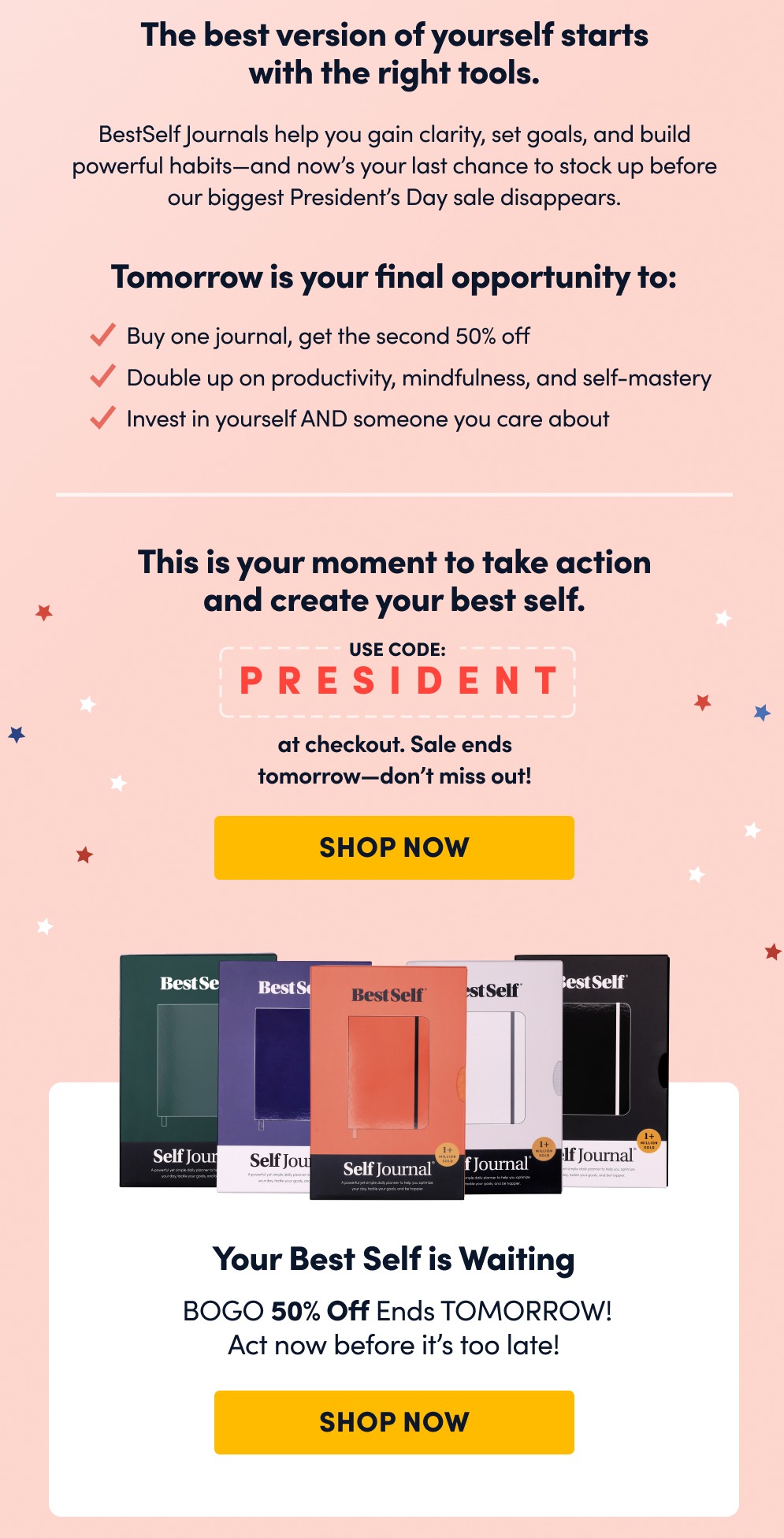The image size is (784, 1538).
Task: Click the BOGO 50% Off Ends TOMORROW text
Action: tap(397, 1311)
